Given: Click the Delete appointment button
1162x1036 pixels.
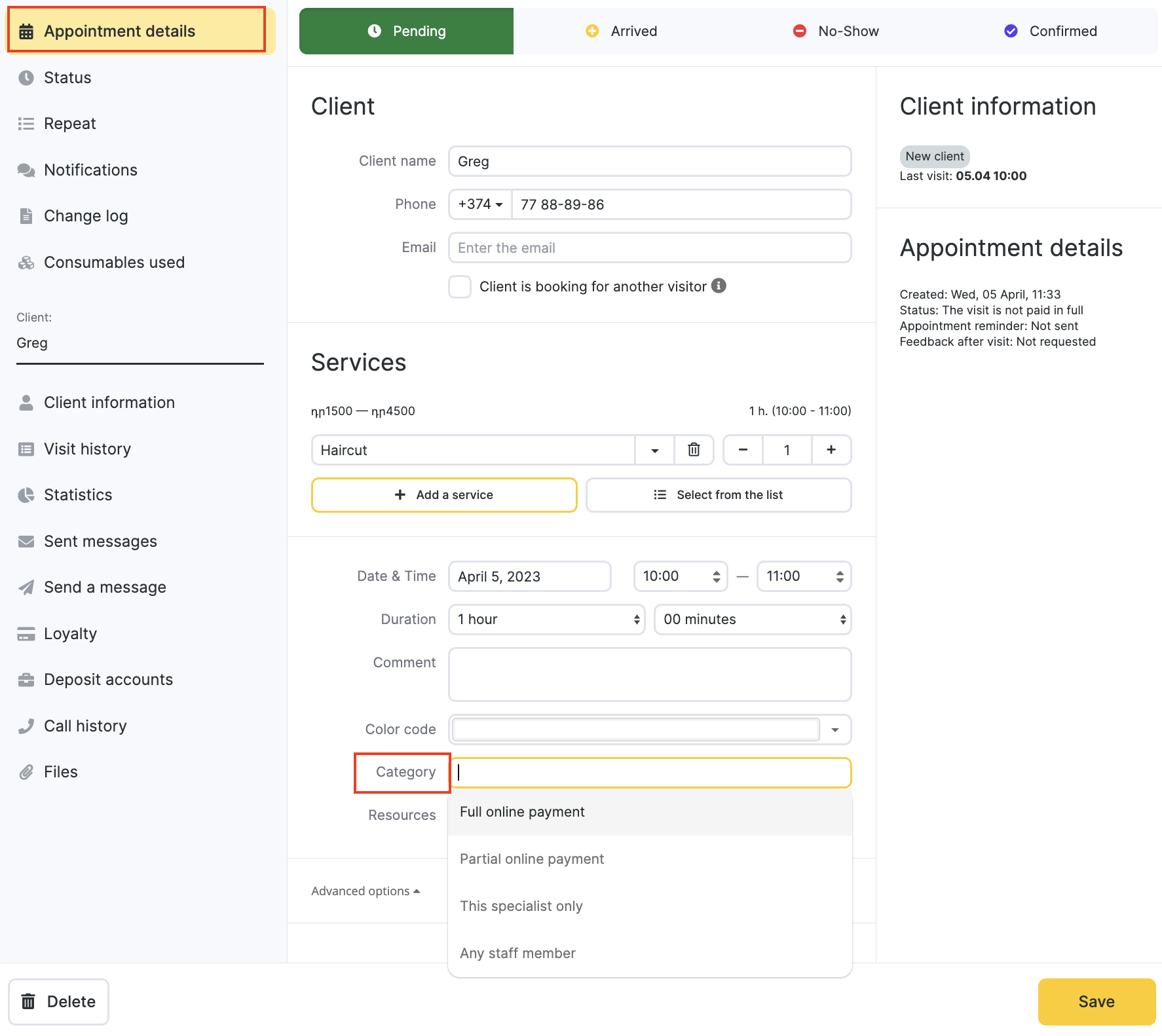Looking at the screenshot, I should 58,1002.
